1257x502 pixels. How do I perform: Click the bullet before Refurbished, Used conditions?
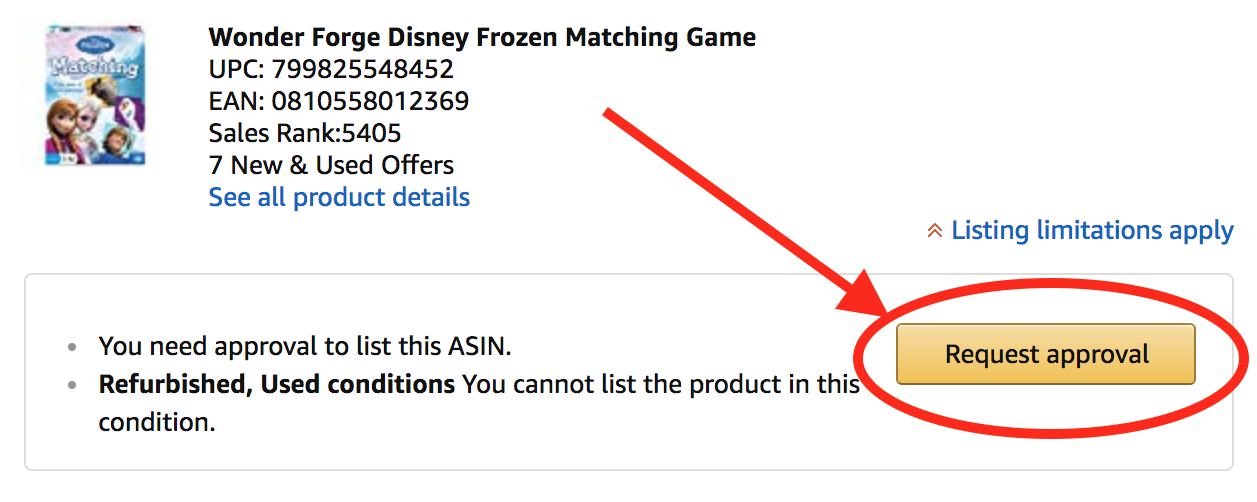71,386
